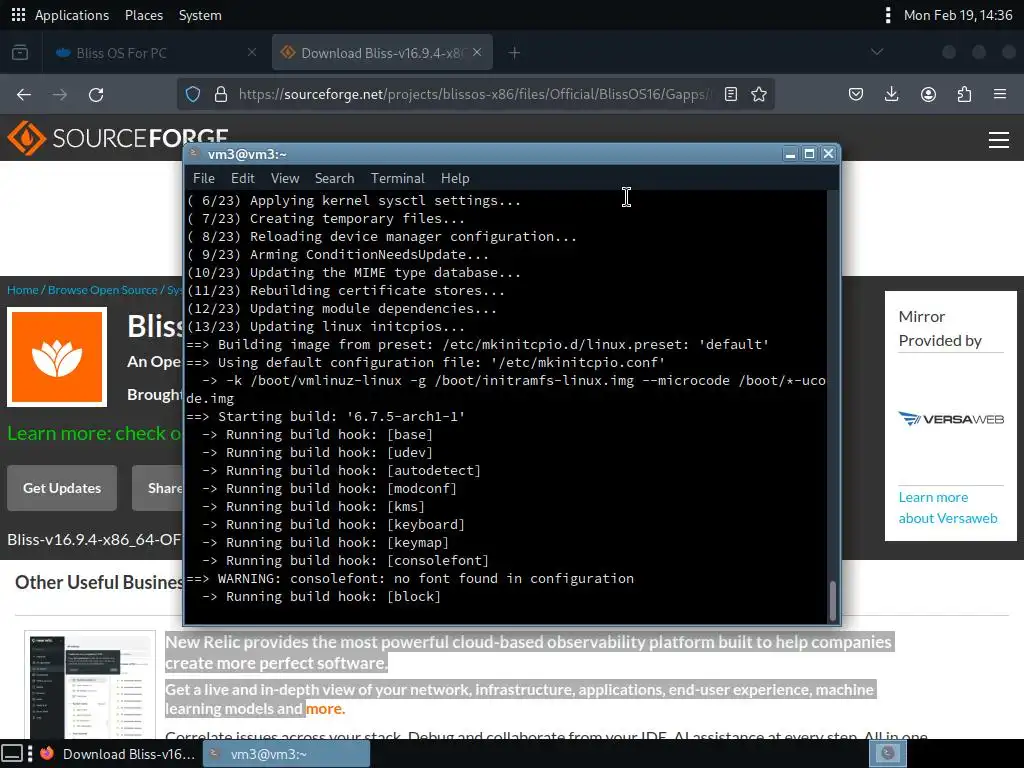
Task: Click the forward navigation arrow
Action: 60,95
